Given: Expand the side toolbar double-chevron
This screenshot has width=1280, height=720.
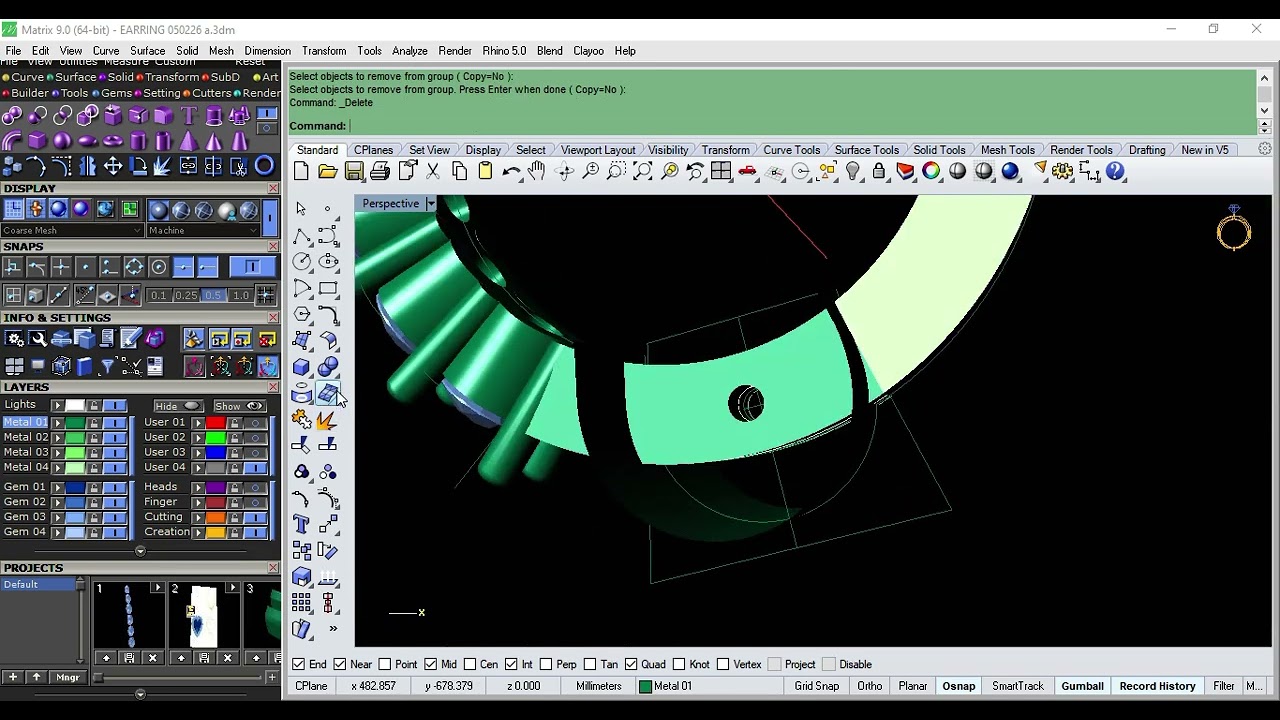Looking at the screenshot, I should click(x=333, y=629).
